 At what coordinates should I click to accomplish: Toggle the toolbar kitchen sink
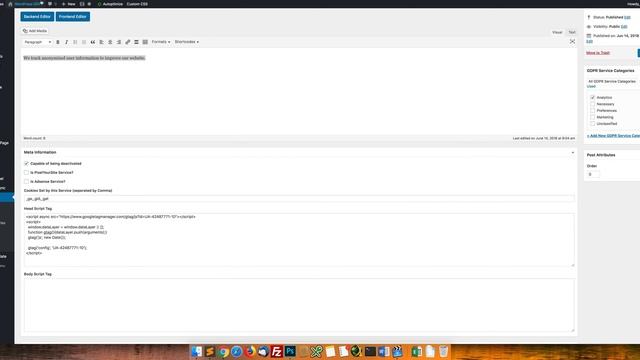tap(145, 42)
